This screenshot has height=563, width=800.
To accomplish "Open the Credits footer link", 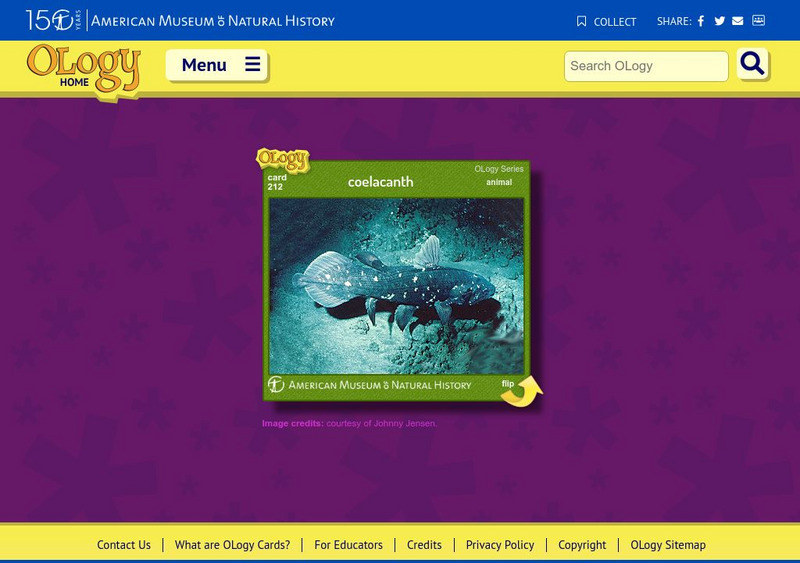I will pos(424,545).
